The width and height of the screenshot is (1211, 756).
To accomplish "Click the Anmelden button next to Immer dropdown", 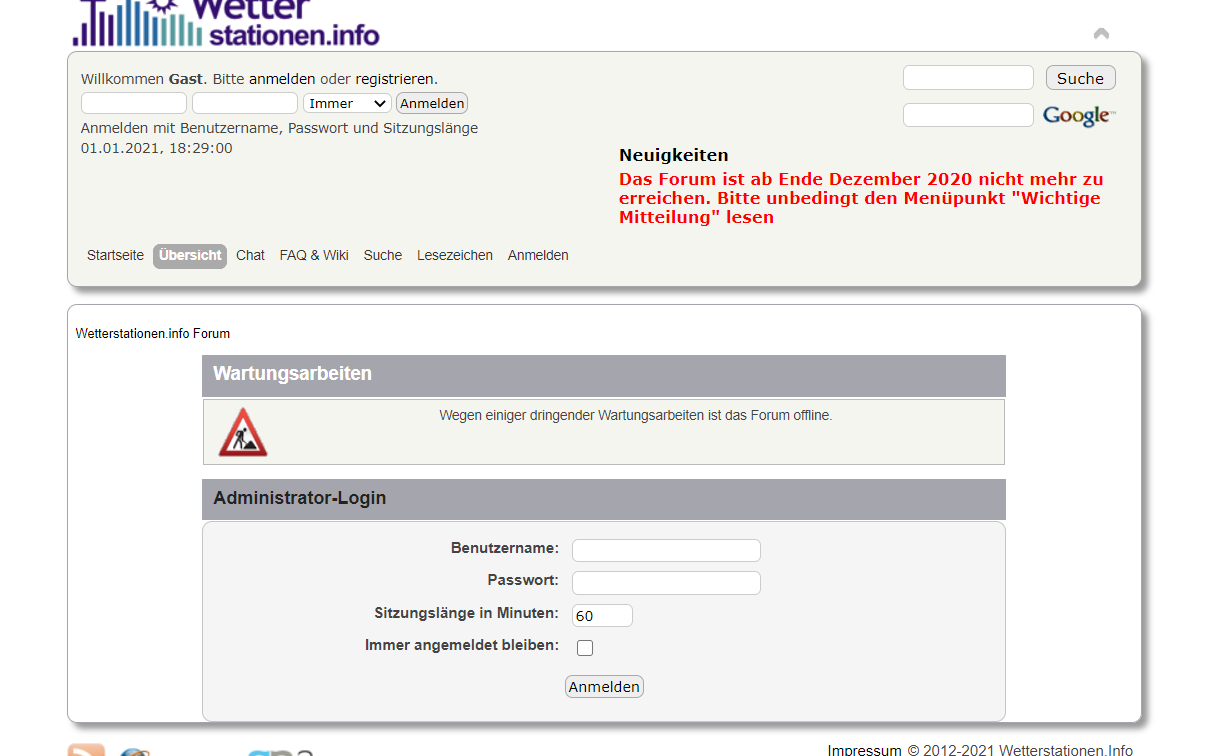I will (x=432, y=103).
